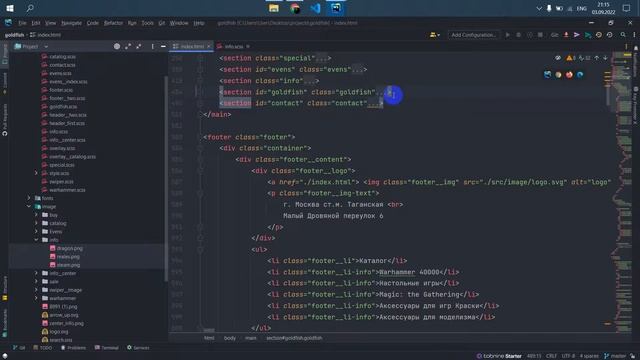Open the Edit menu

click(x=36, y=23)
